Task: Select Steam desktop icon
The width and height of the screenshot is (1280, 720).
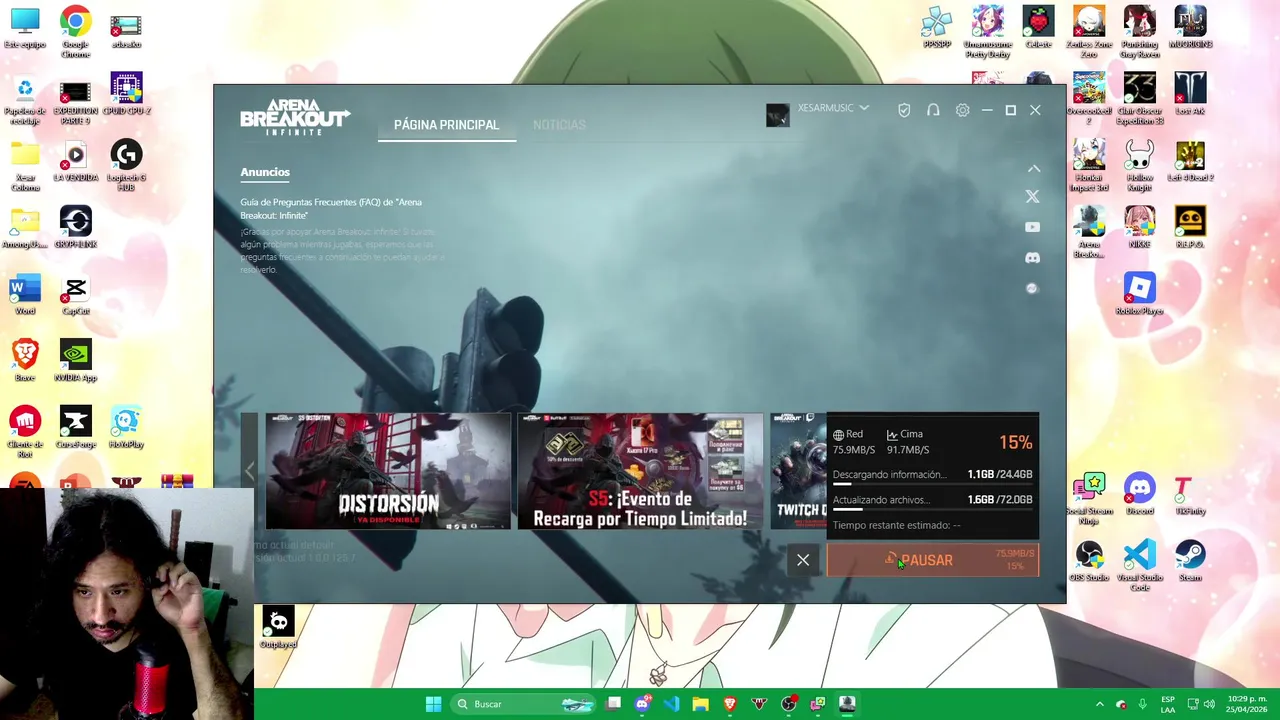Action: [x=1190, y=561]
